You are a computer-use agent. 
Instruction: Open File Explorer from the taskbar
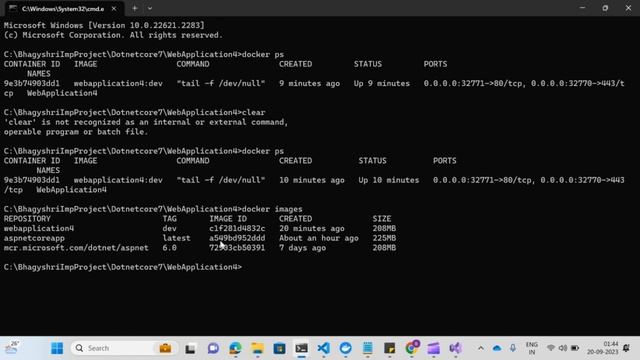(x=258, y=348)
